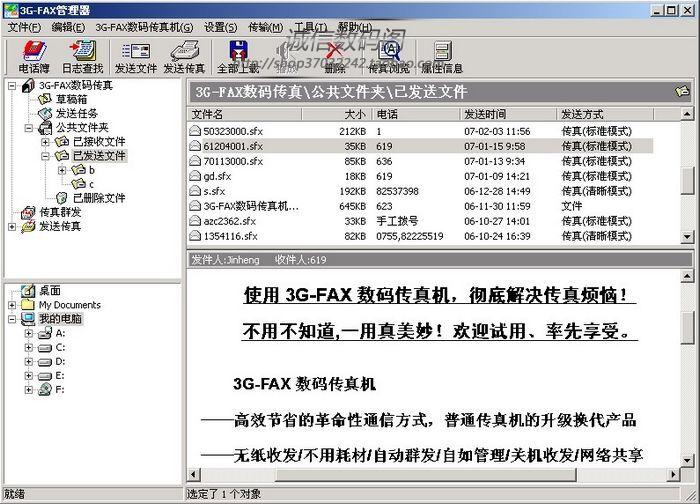Open the 帮助(H) menu
The image size is (700, 504).
[354, 28]
